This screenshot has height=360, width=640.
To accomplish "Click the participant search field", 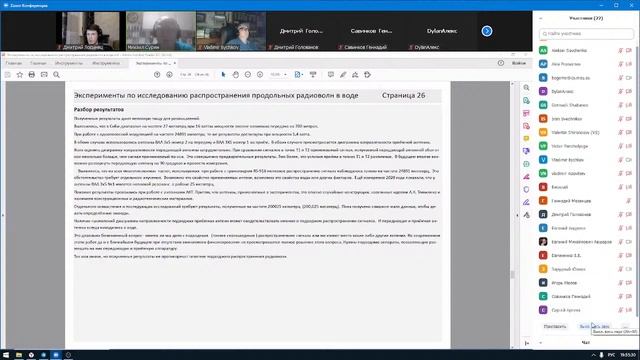I will pos(586,33).
